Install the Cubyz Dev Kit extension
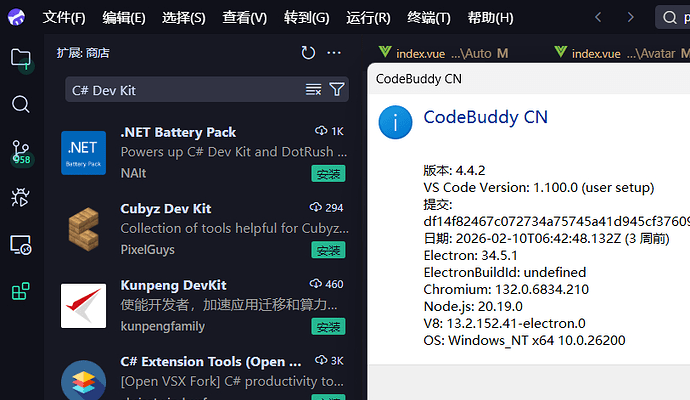 [x=327, y=251]
